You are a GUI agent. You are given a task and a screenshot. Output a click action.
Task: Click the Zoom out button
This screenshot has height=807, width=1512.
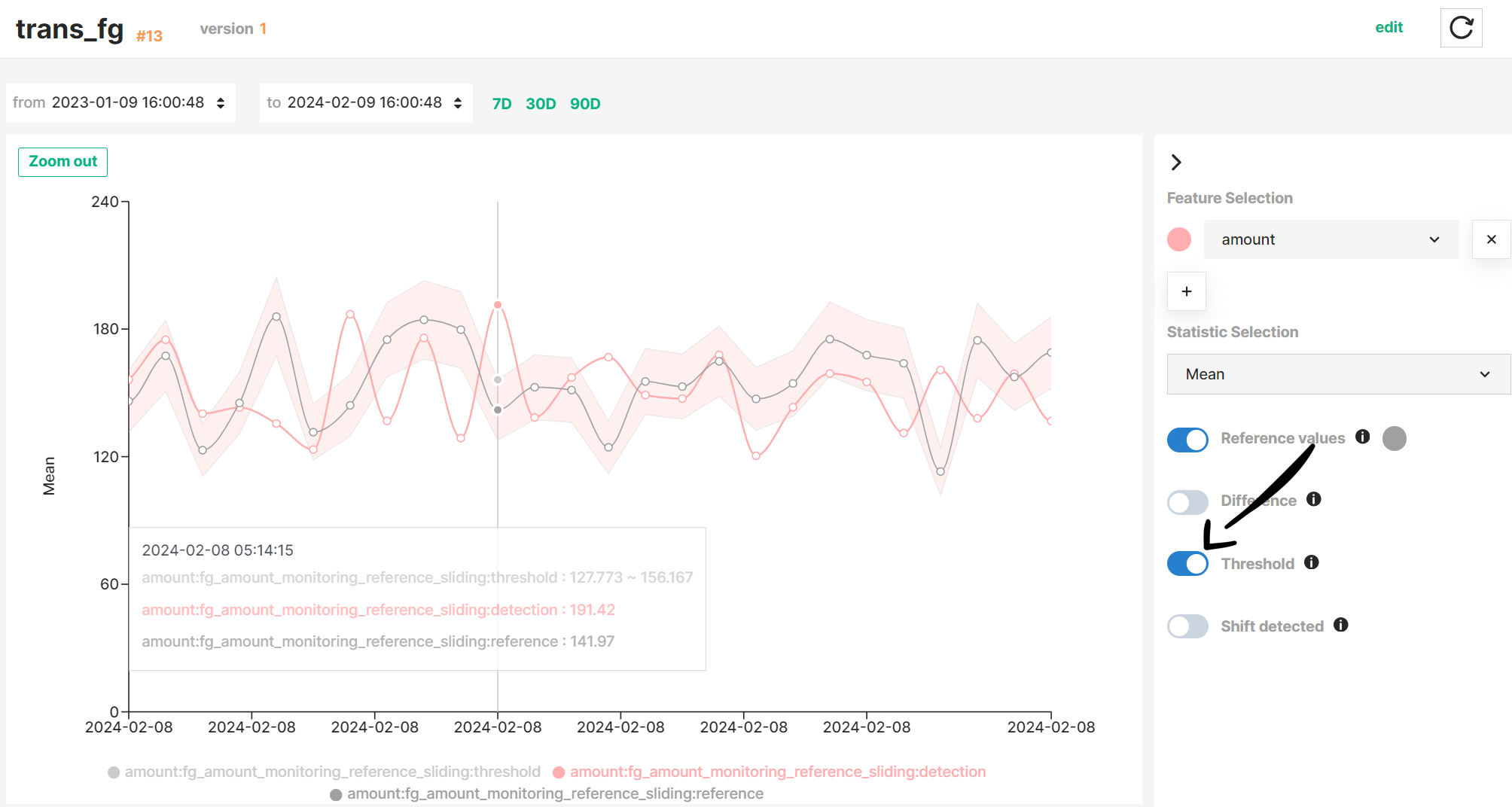(62, 162)
